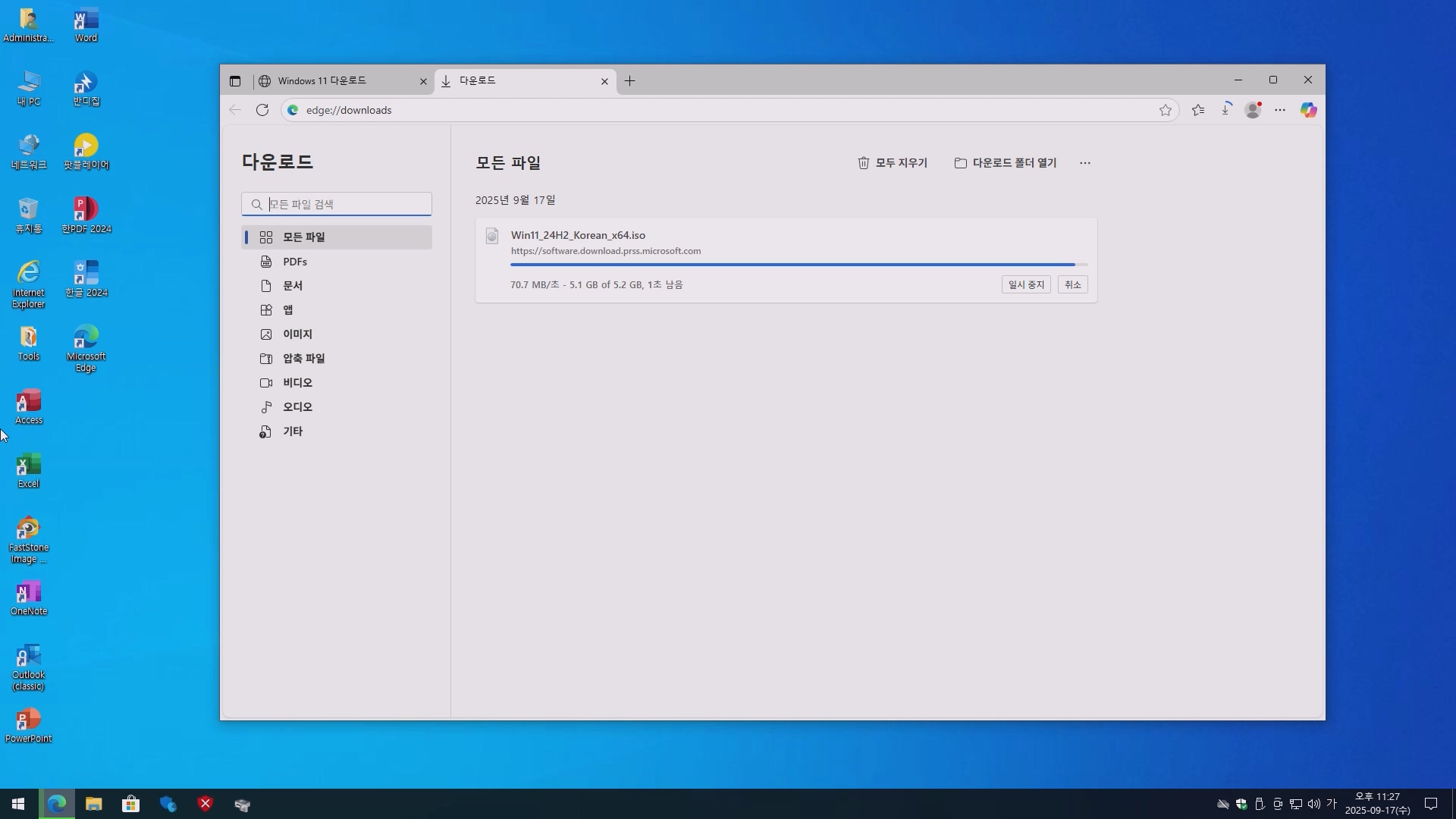Click the downloads arrow toolbar icon

[x=1225, y=110]
